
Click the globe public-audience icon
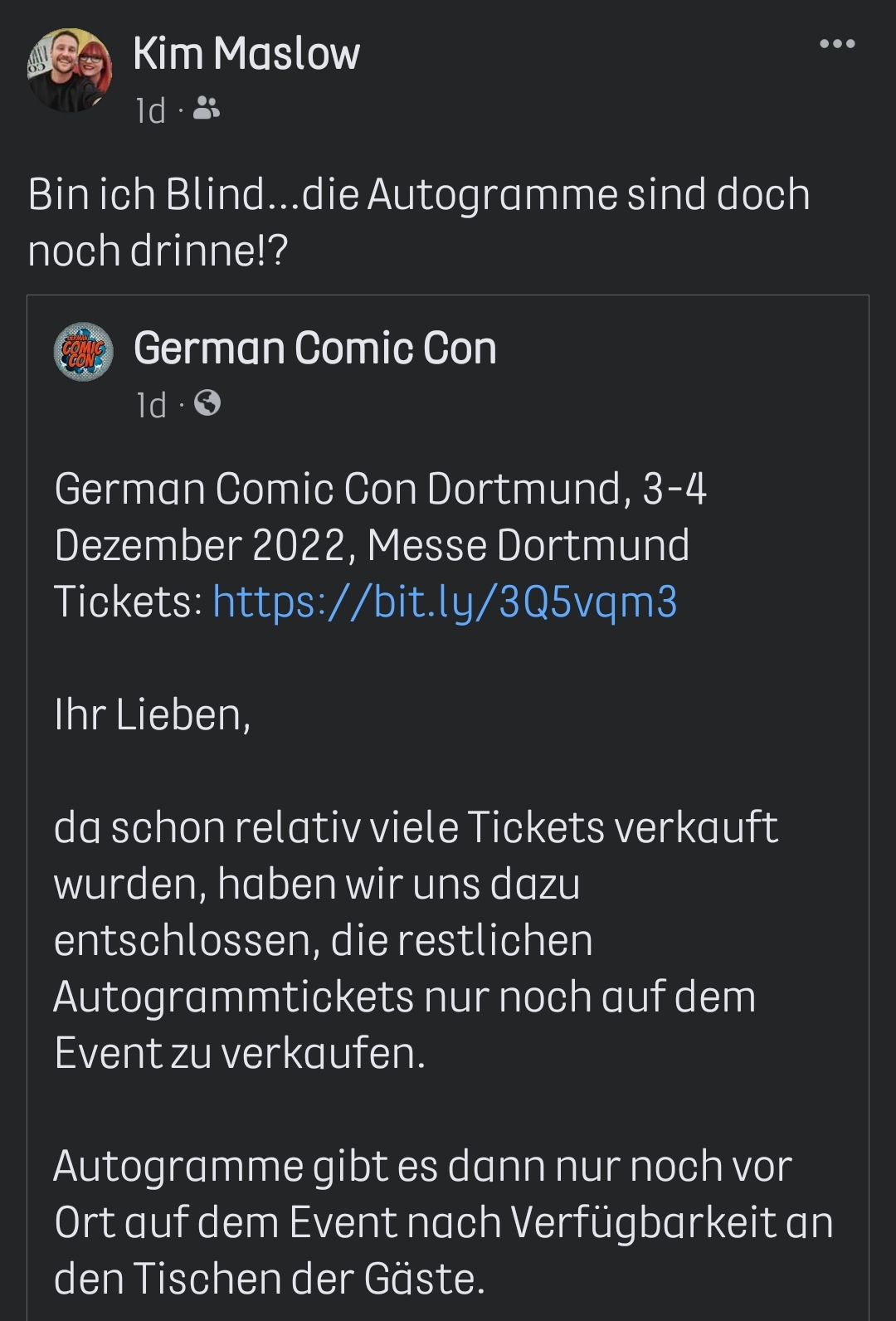(x=207, y=403)
